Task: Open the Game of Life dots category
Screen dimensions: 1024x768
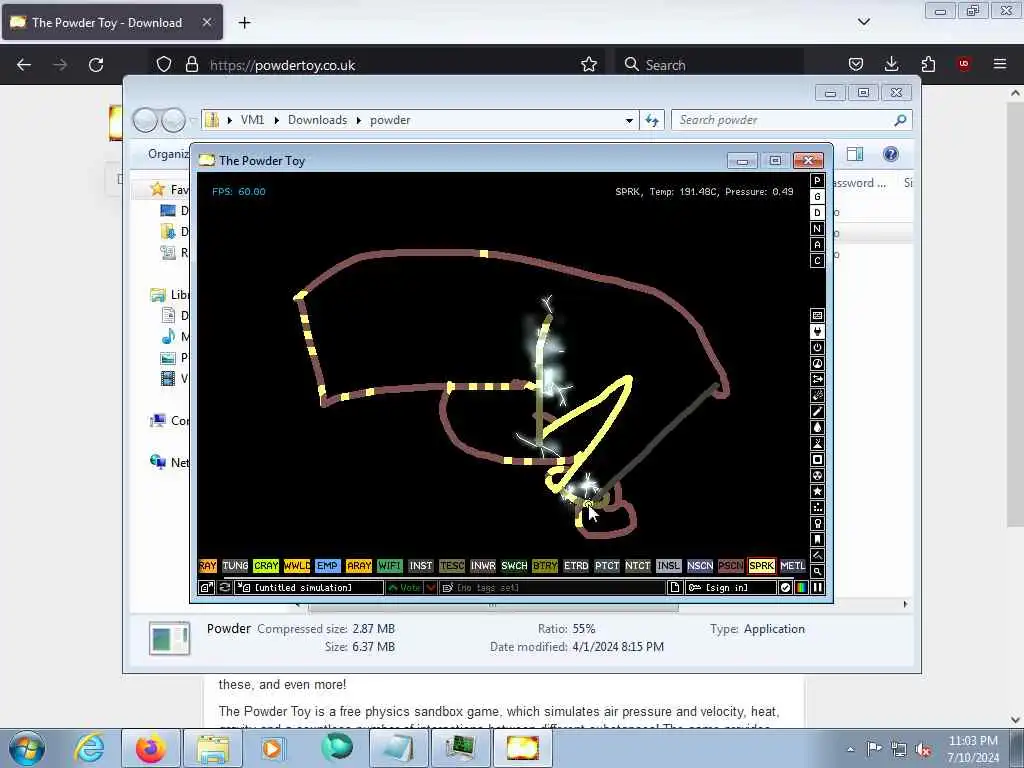Action: (x=817, y=507)
